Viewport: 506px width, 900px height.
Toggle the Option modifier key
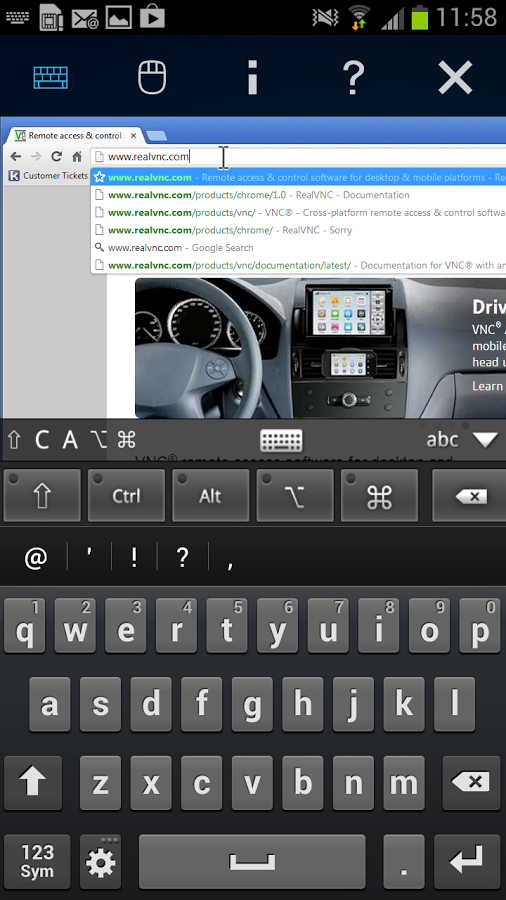click(x=295, y=495)
